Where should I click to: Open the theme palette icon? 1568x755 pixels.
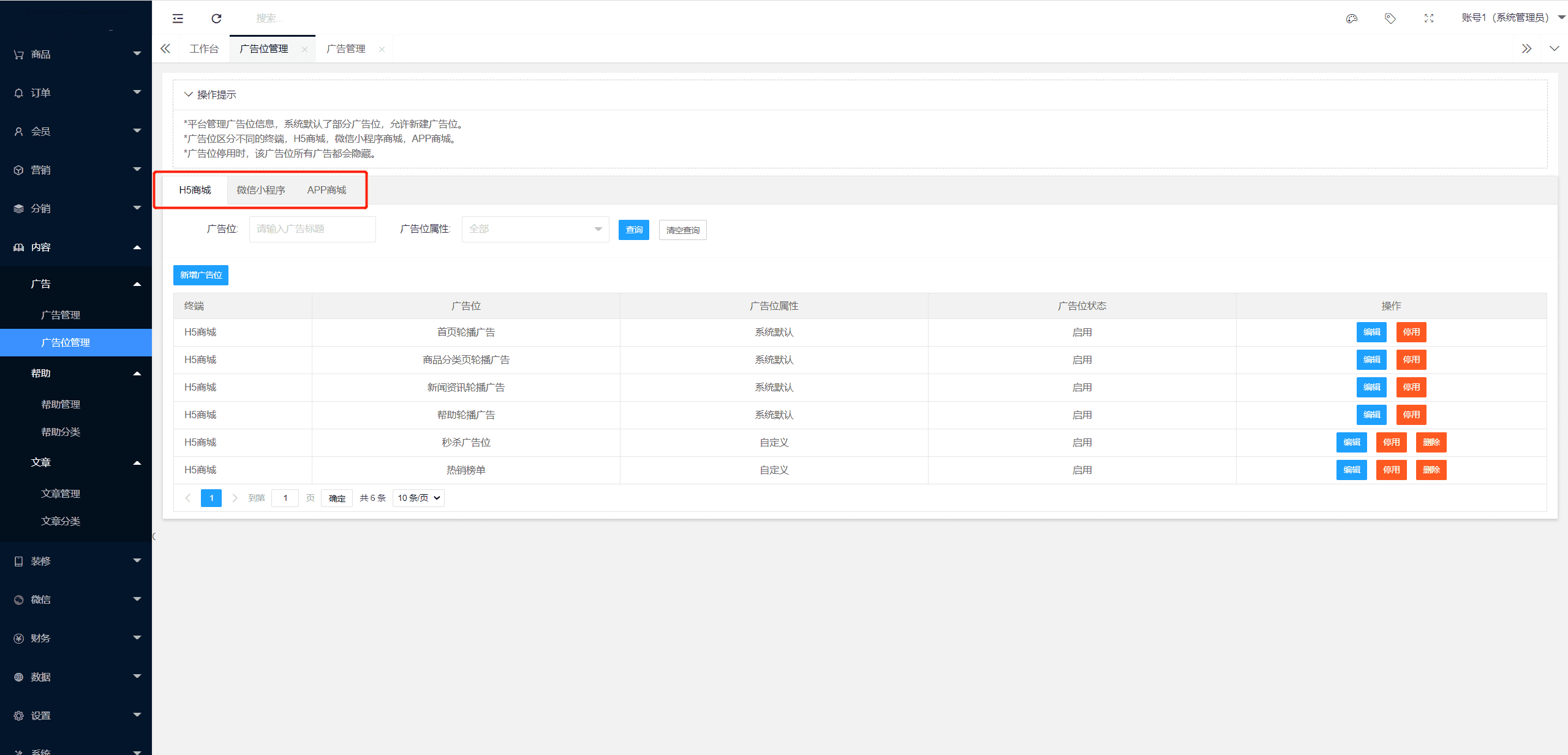tap(1351, 18)
